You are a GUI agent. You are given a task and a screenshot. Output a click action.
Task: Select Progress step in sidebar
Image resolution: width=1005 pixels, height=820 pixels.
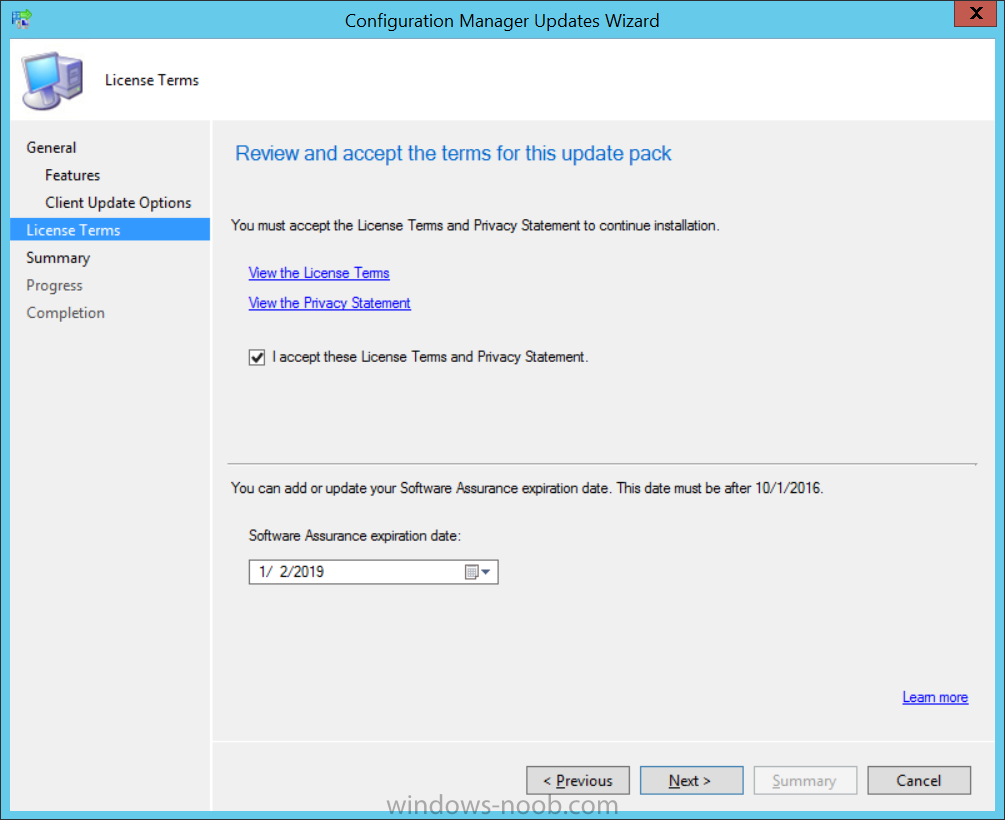54,285
